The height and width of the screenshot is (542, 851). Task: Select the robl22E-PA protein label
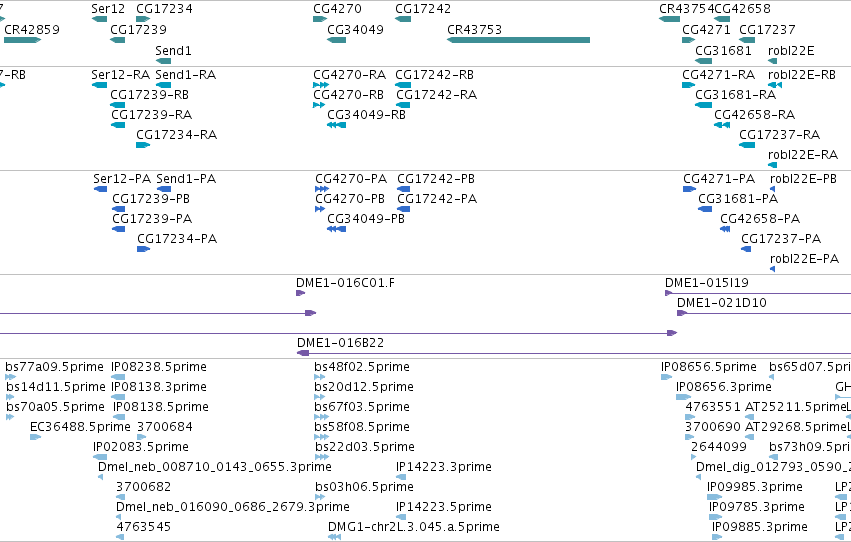click(804, 259)
